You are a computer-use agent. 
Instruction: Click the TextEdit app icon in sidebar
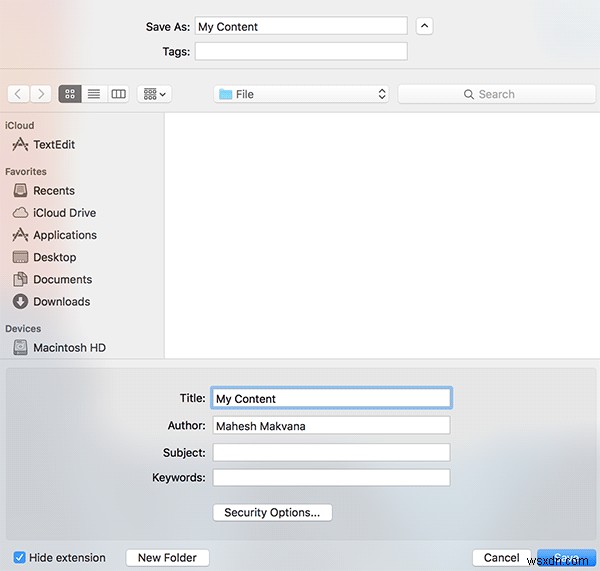20,144
